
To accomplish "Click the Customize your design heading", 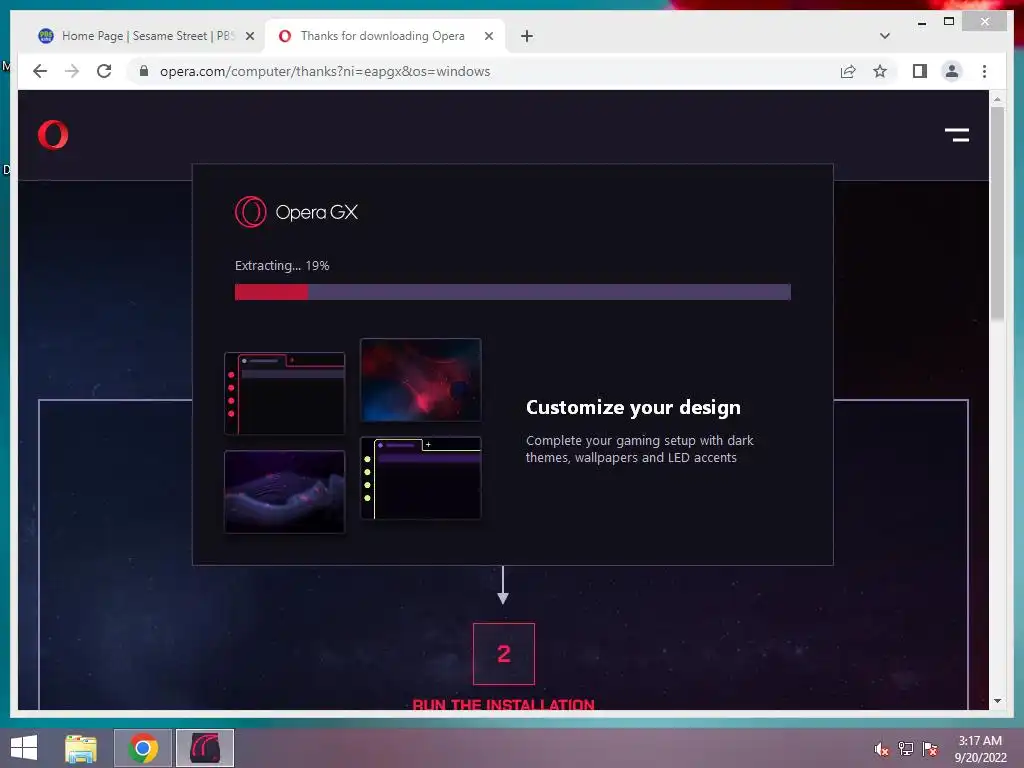I will pyautogui.click(x=633, y=408).
